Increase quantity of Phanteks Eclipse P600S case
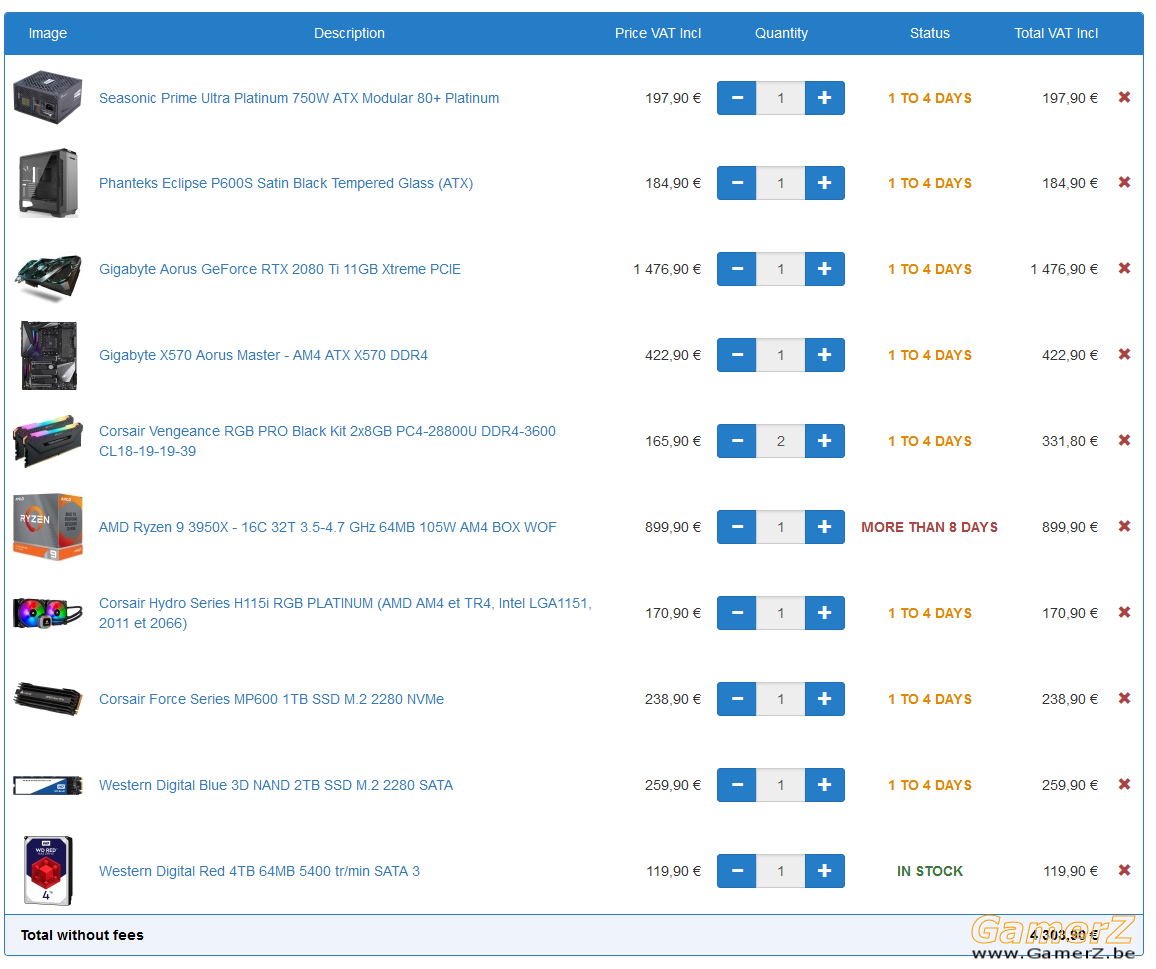This screenshot has height=969, width=1156. pos(824,183)
